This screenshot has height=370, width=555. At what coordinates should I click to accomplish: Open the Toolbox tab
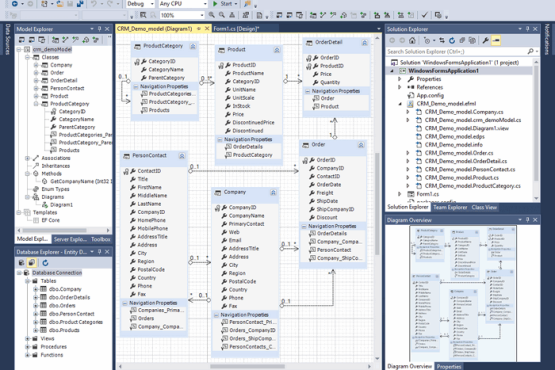point(101,239)
